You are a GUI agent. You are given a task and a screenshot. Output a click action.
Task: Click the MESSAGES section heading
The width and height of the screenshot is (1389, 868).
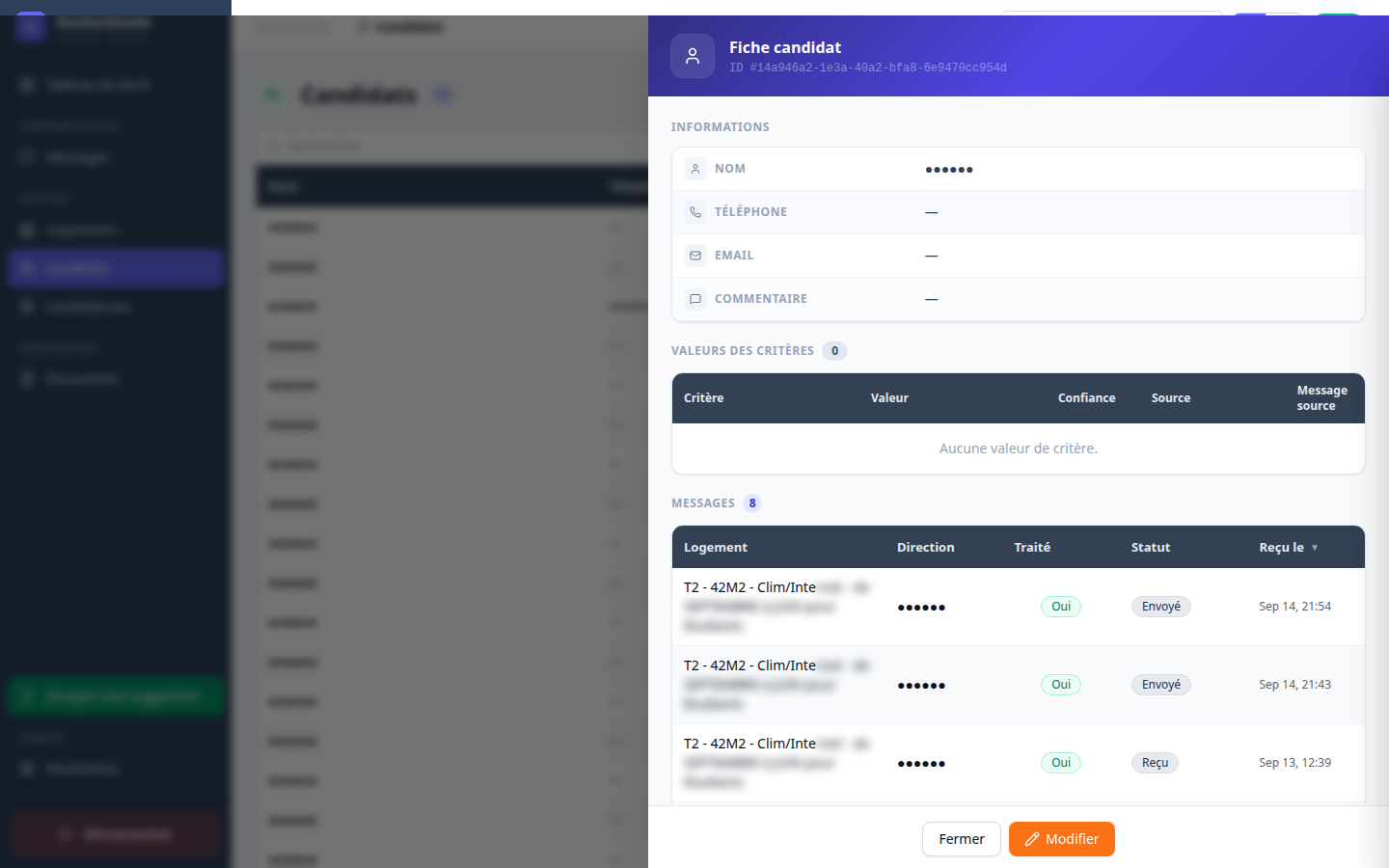click(703, 503)
